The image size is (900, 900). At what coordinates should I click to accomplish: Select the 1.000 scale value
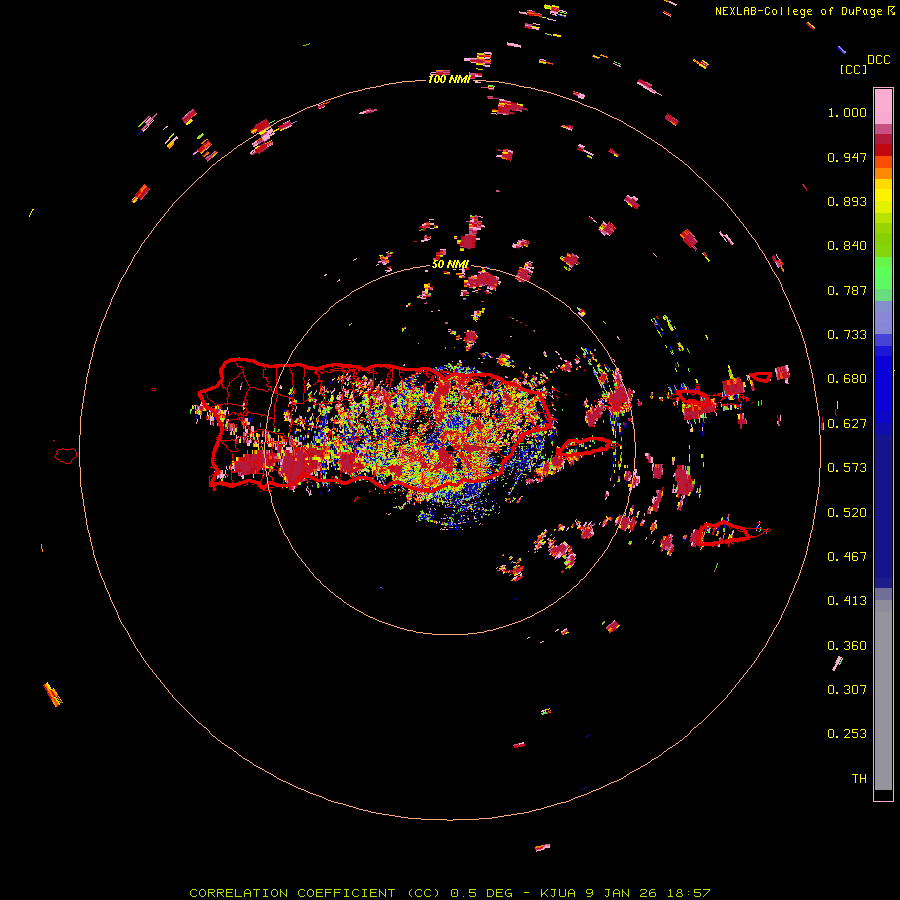[x=847, y=112]
